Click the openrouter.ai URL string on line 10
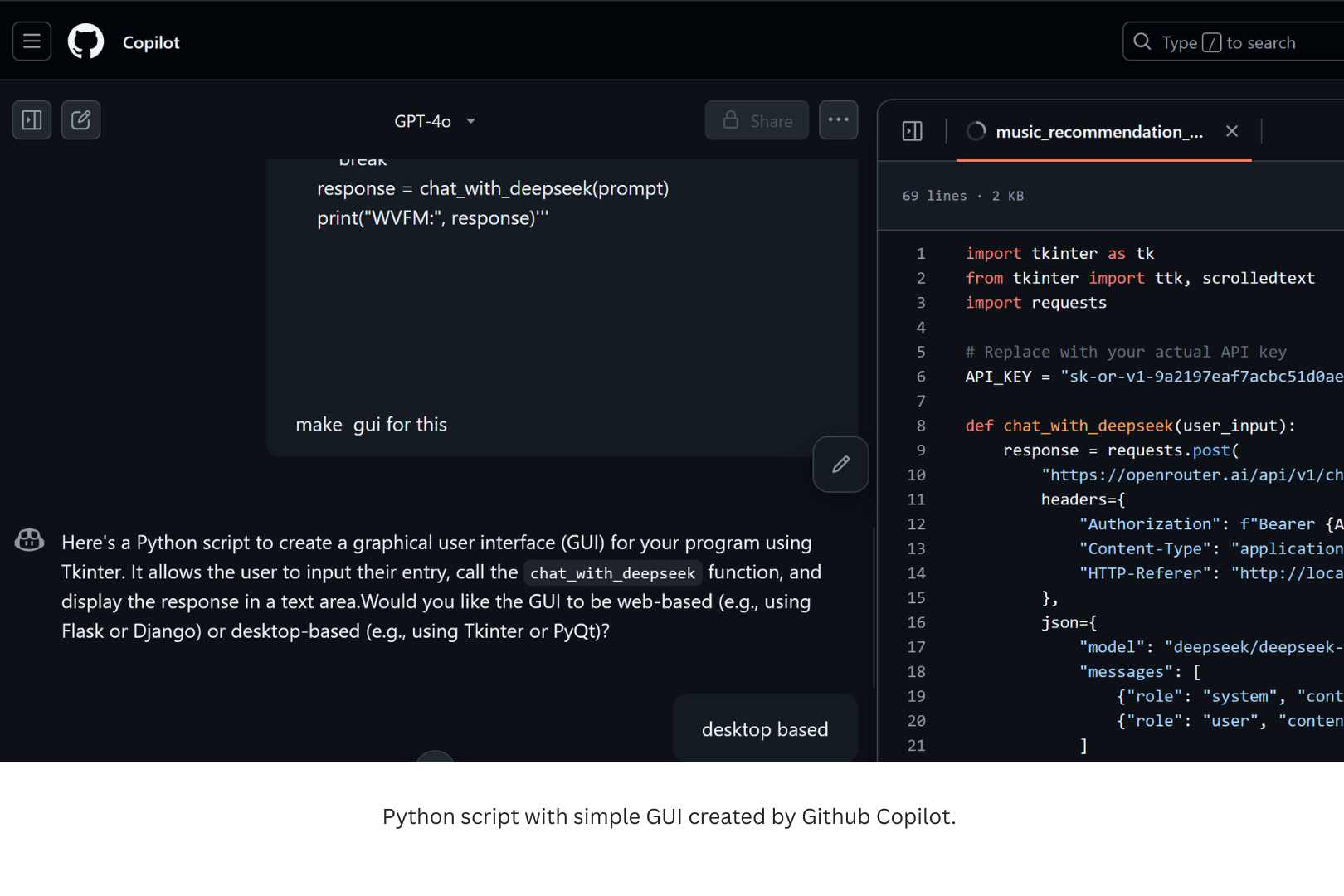This screenshot has width=1344, height=896. pos(1192,475)
